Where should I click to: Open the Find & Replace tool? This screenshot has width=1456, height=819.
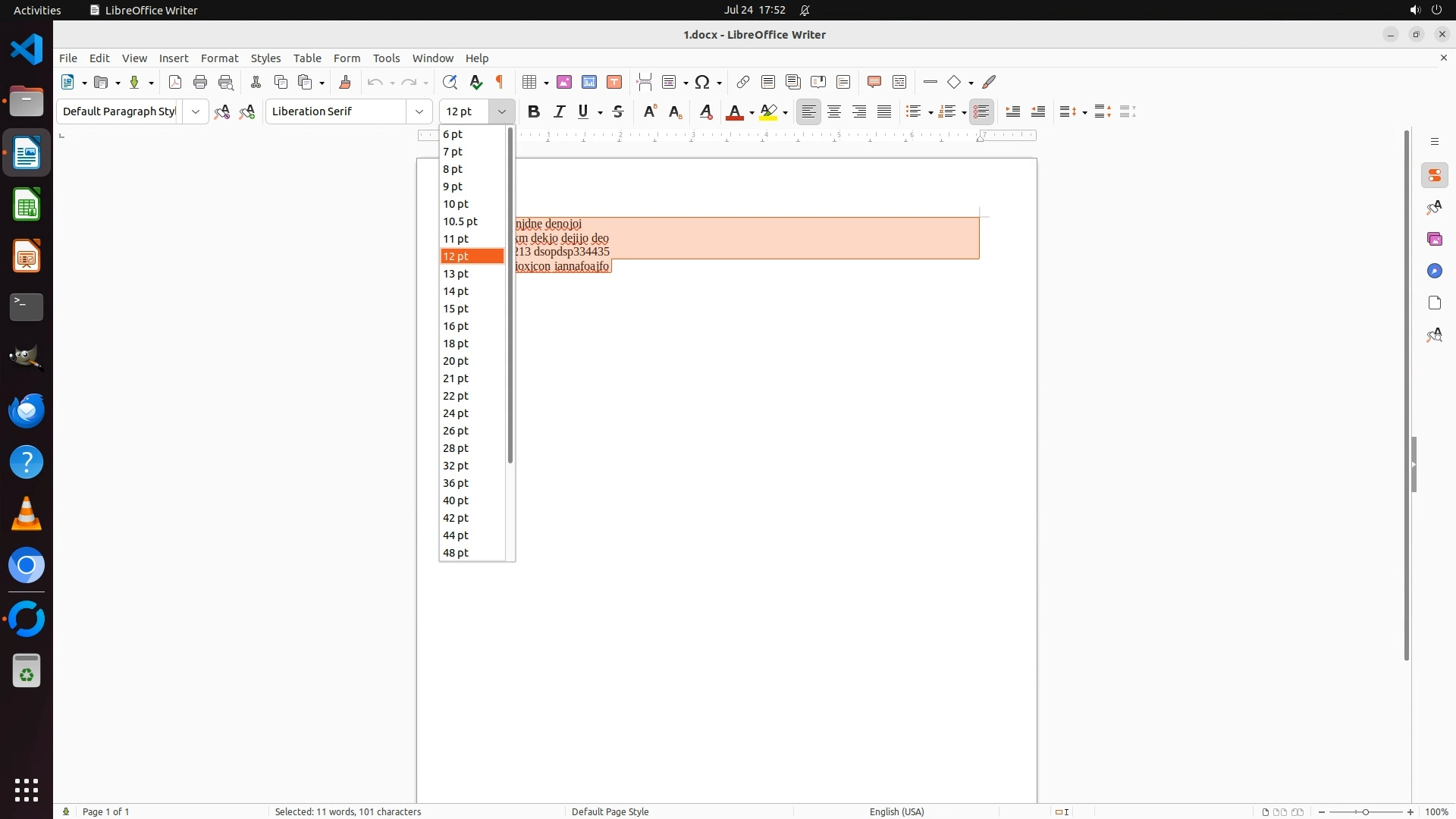click(x=450, y=82)
